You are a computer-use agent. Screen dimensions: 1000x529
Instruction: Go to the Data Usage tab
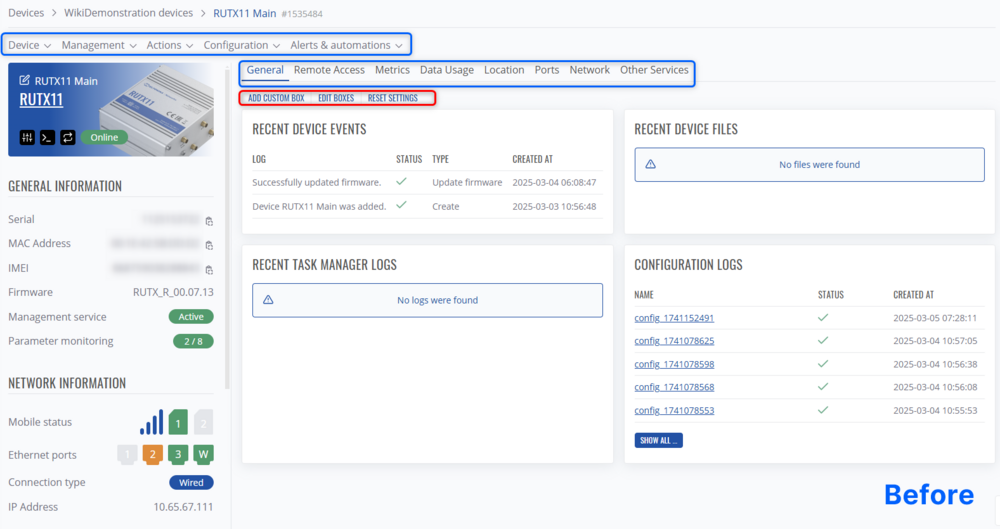point(446,70)
